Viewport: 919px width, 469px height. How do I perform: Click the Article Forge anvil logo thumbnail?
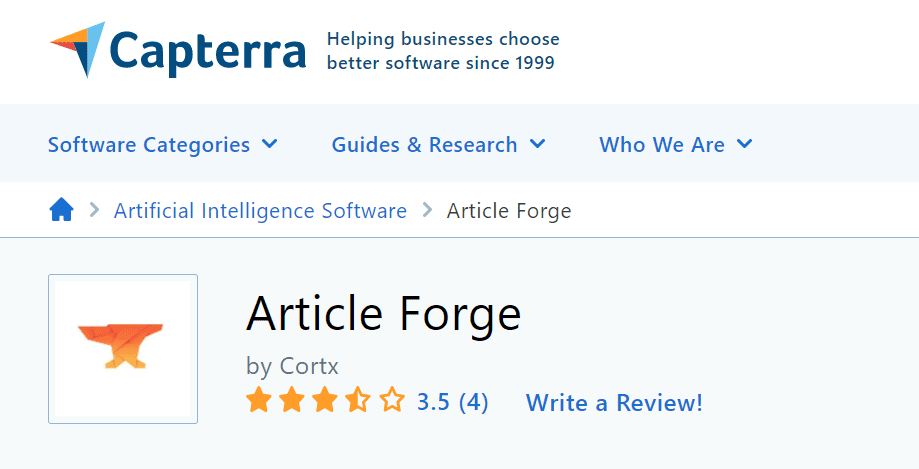pyautogui.click(x=123, y=349)
